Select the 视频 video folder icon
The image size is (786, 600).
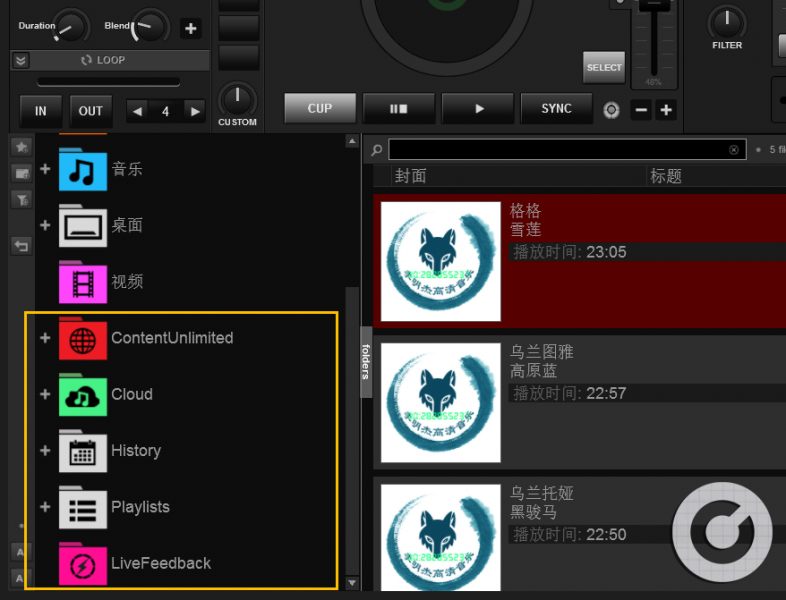[x=83, y=282]
